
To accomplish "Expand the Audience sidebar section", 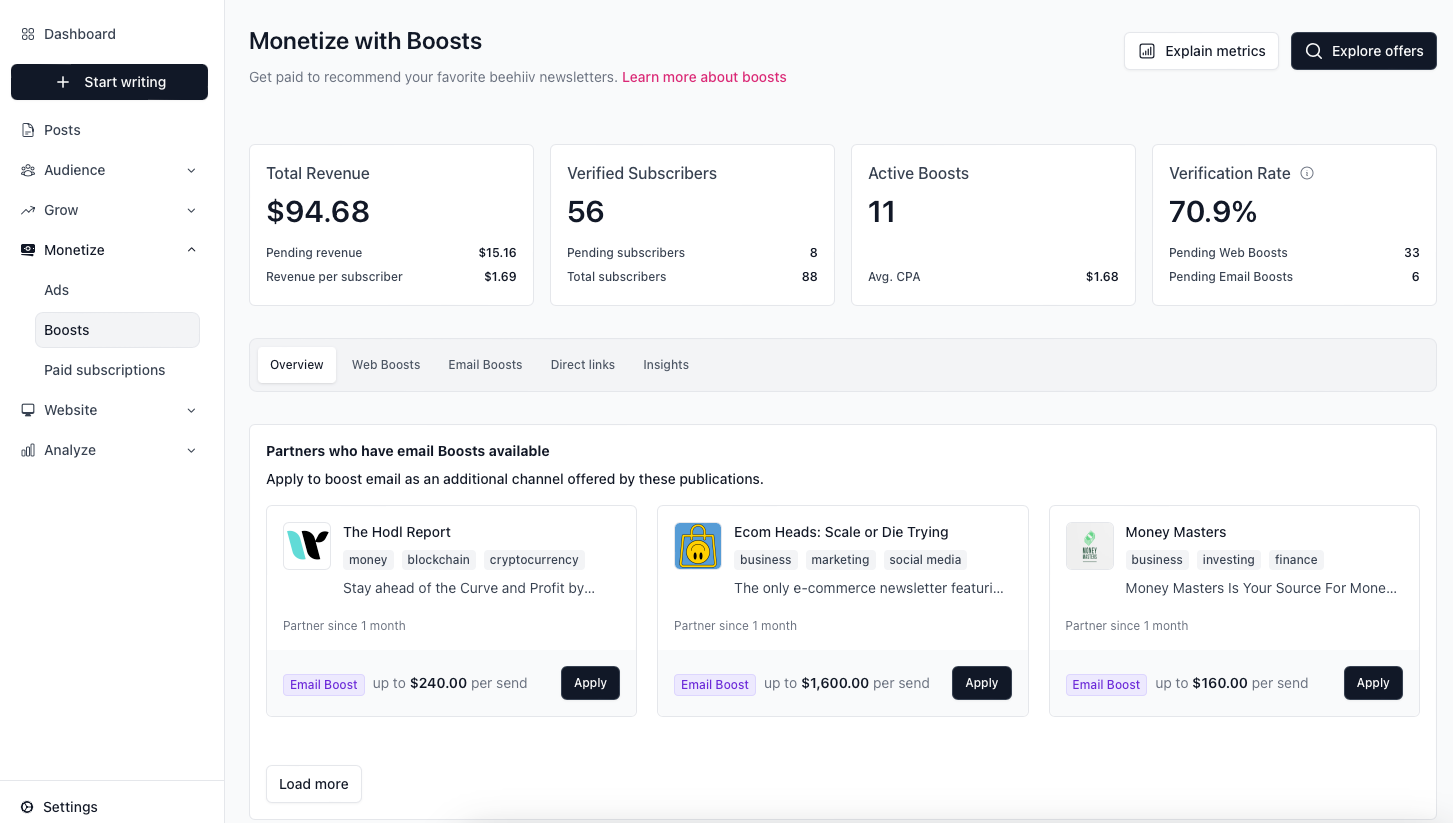I will coord(191,170).
